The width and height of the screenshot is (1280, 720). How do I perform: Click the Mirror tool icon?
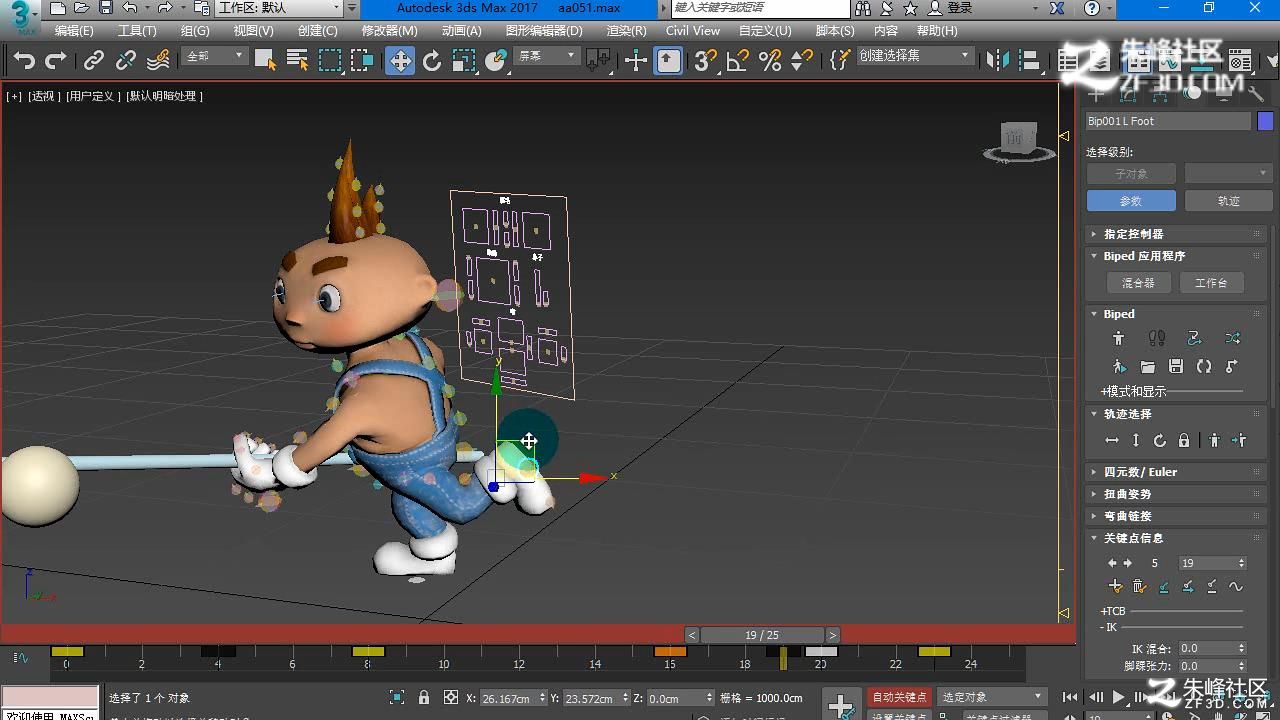click(x=998, y=61)
